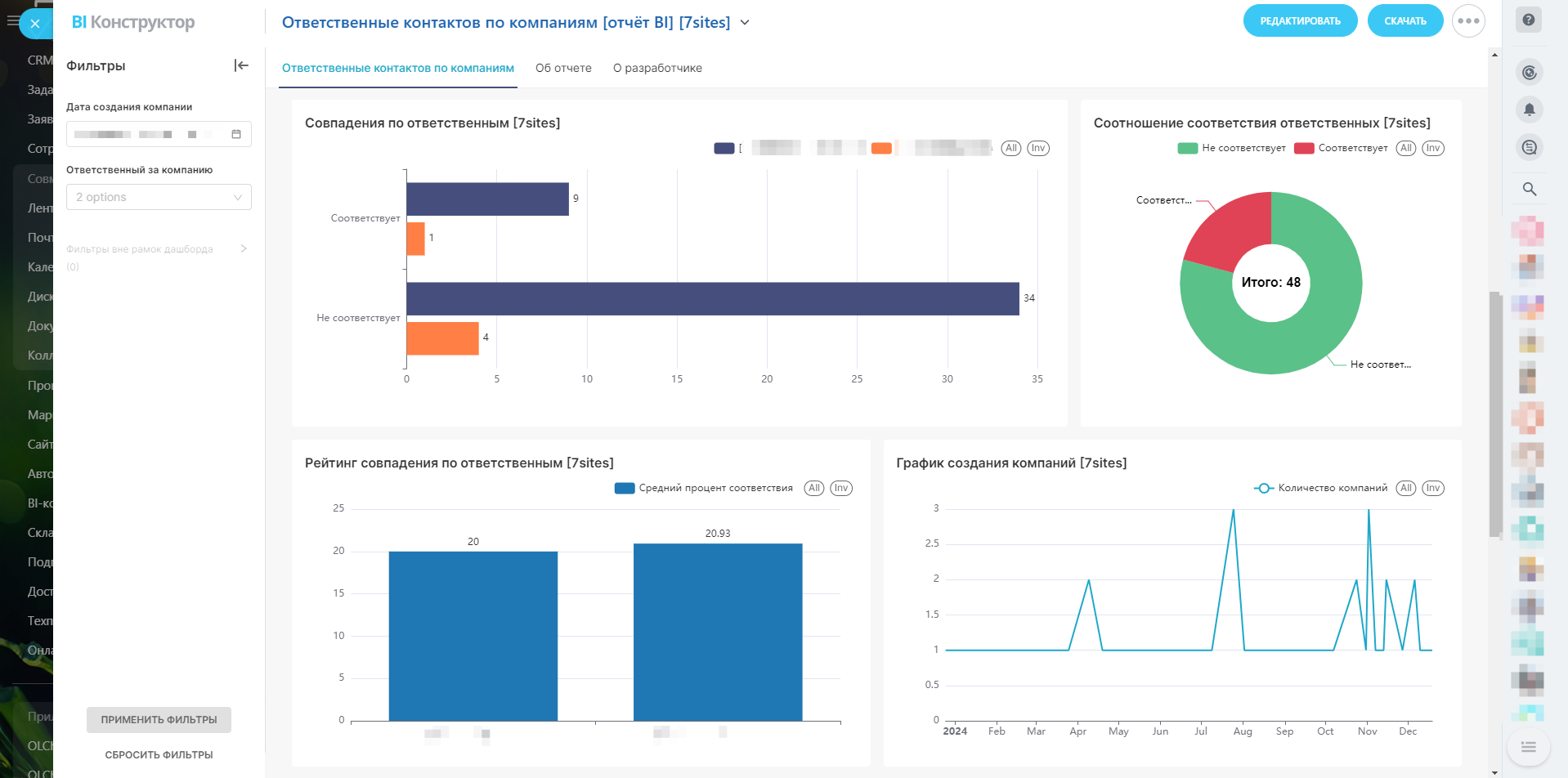Image resolution: width=1568 pixels, height=778 pixels.
Task: Expand the report title dropdown chevron
Action: pyautogui.click(x=745, y=23)
